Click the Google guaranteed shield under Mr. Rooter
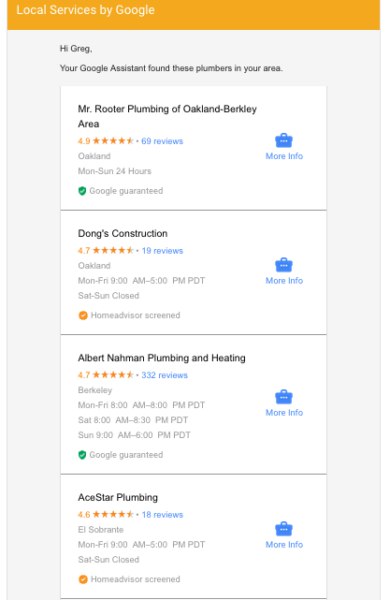Image resolution: width=390 pixels, height=600 pixels. point(82,191)
